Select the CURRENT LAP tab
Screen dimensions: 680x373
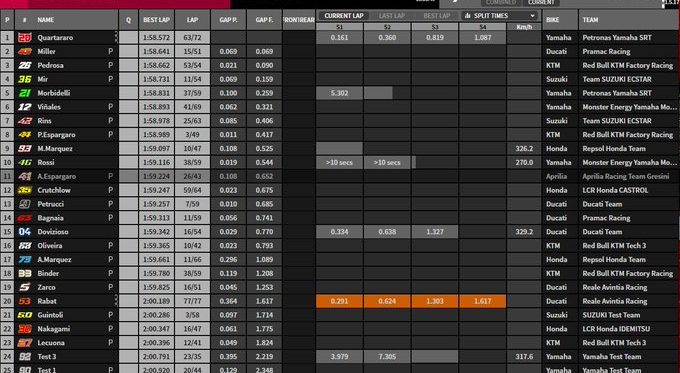344,16
